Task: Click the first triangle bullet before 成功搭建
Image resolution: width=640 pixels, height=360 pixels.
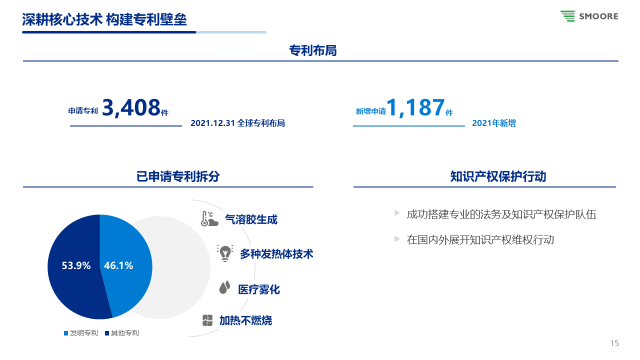Action: (396, 213)
